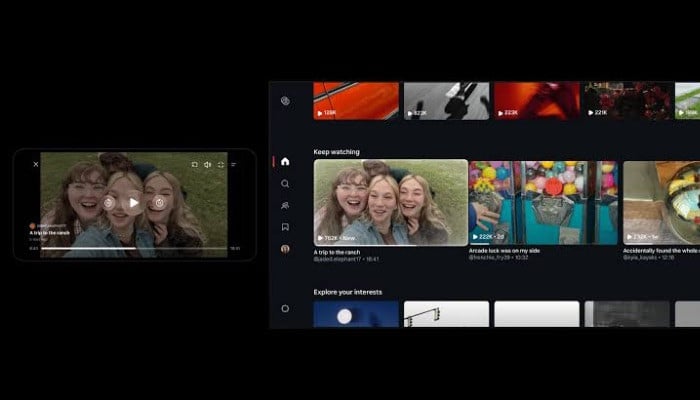Open the orange thumbnail with 128K views

tap(356, 100)
